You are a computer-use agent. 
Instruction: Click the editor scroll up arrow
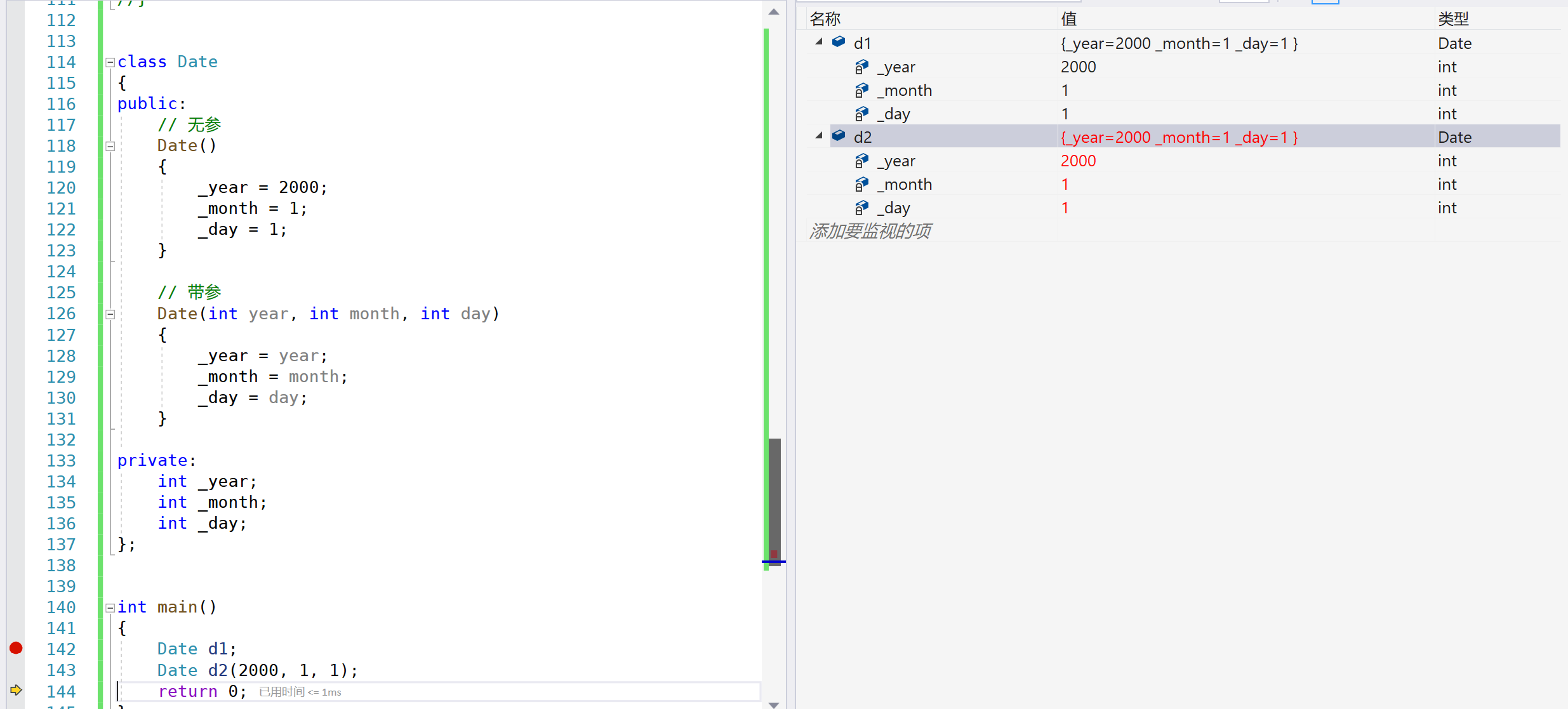point(774,11)
